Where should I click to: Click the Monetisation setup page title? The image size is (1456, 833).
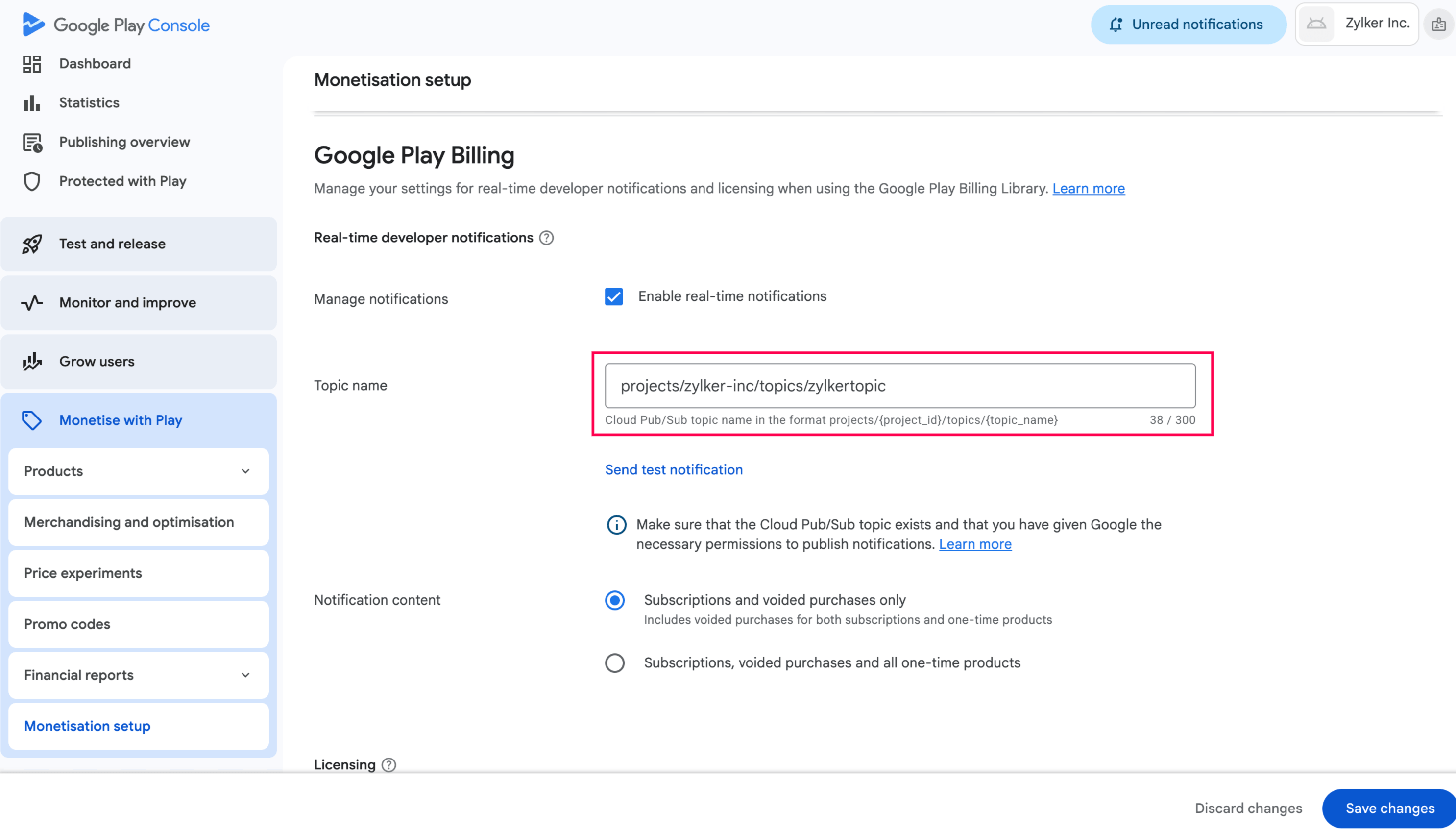click(392, 80)
